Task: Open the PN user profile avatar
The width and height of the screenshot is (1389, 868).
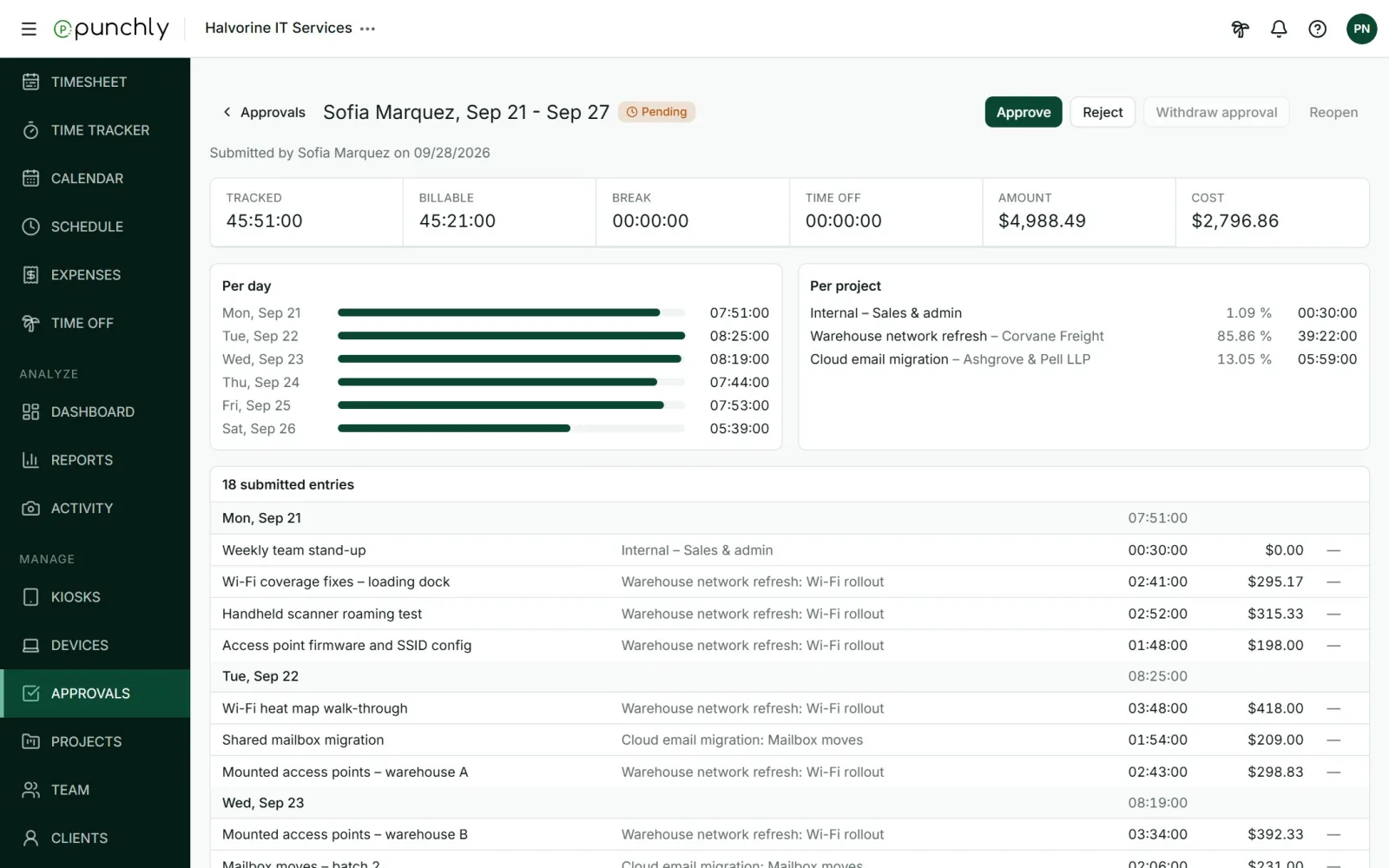Action: pyautogui.click(x=1361, y=29)
